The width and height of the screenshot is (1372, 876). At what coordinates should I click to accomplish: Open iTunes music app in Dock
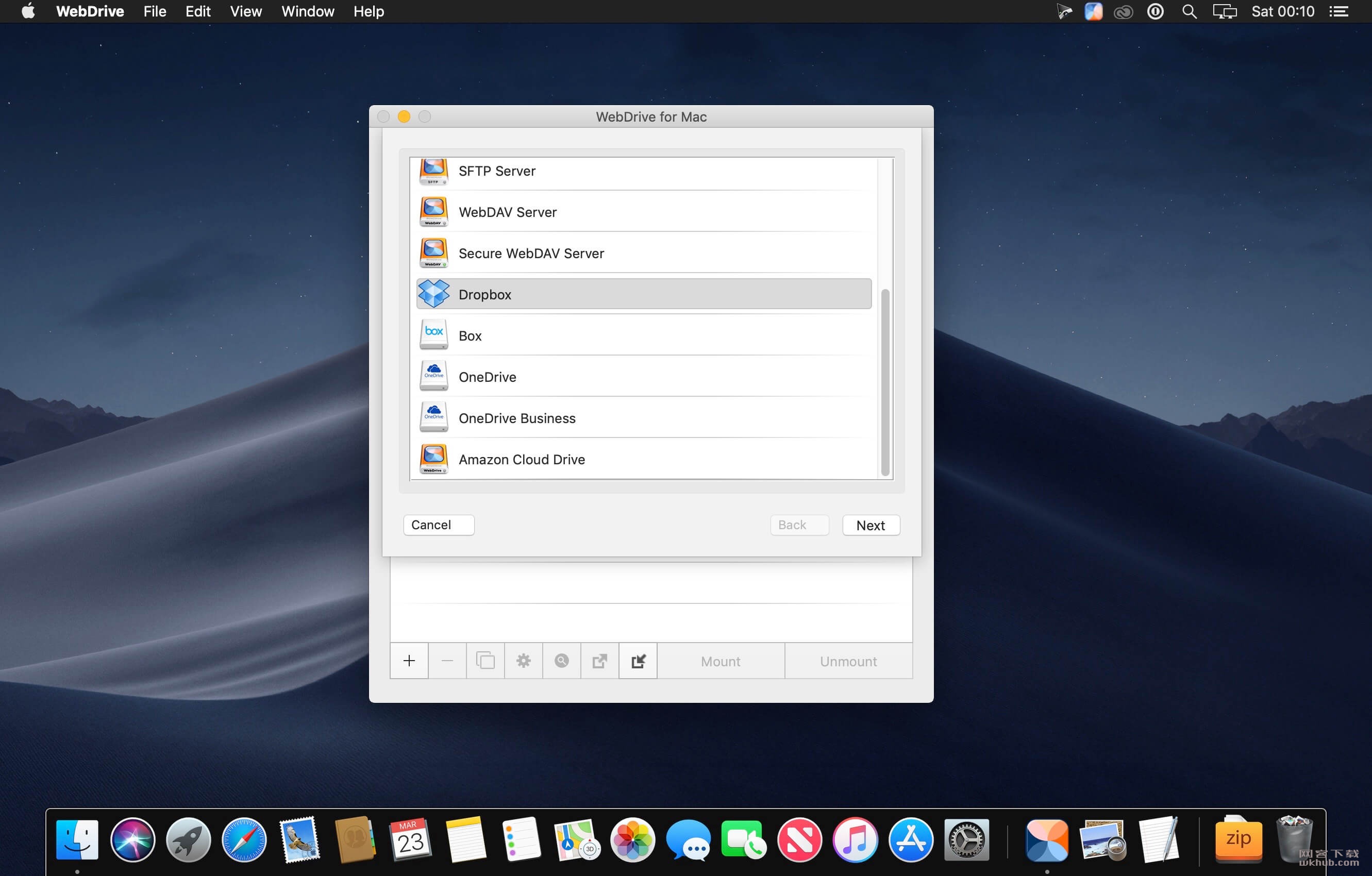[x=855, y=839]
